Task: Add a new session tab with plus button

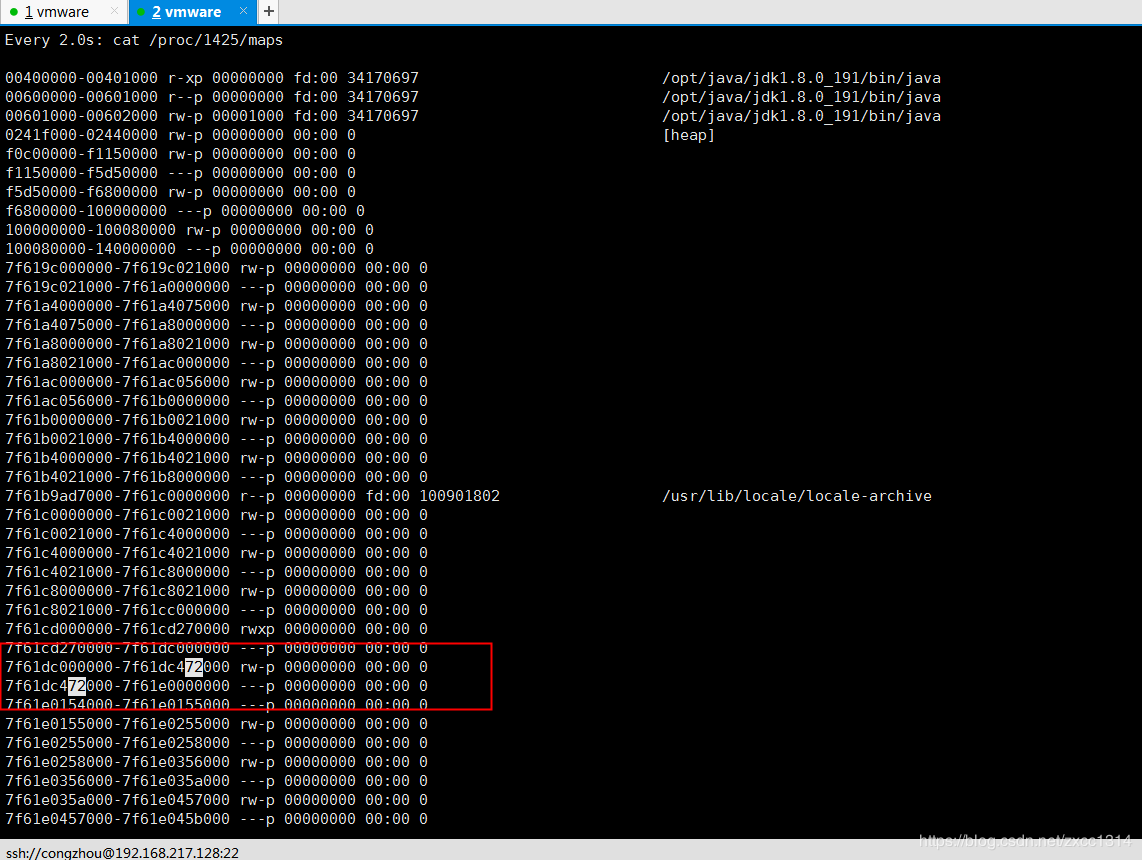Action: [269, 11]
